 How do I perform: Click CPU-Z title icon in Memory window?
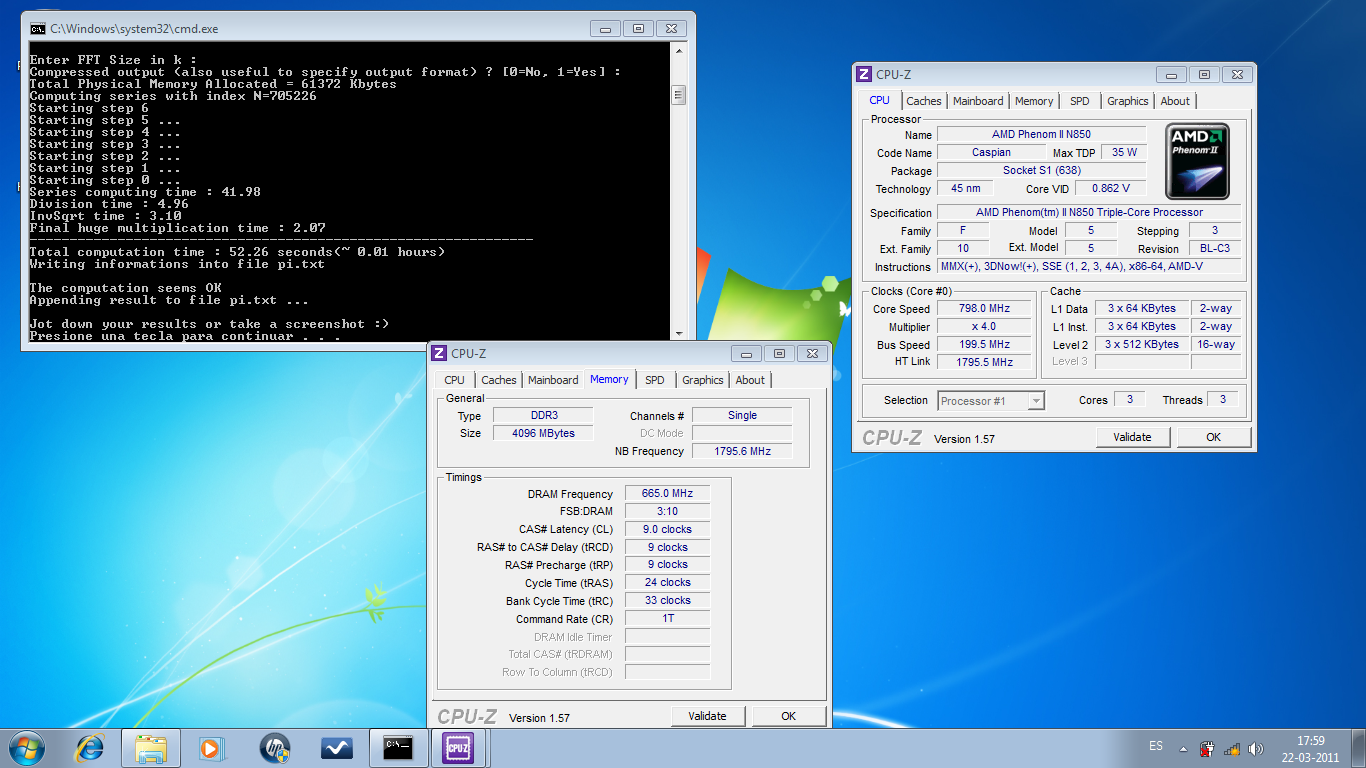point(438,353)
